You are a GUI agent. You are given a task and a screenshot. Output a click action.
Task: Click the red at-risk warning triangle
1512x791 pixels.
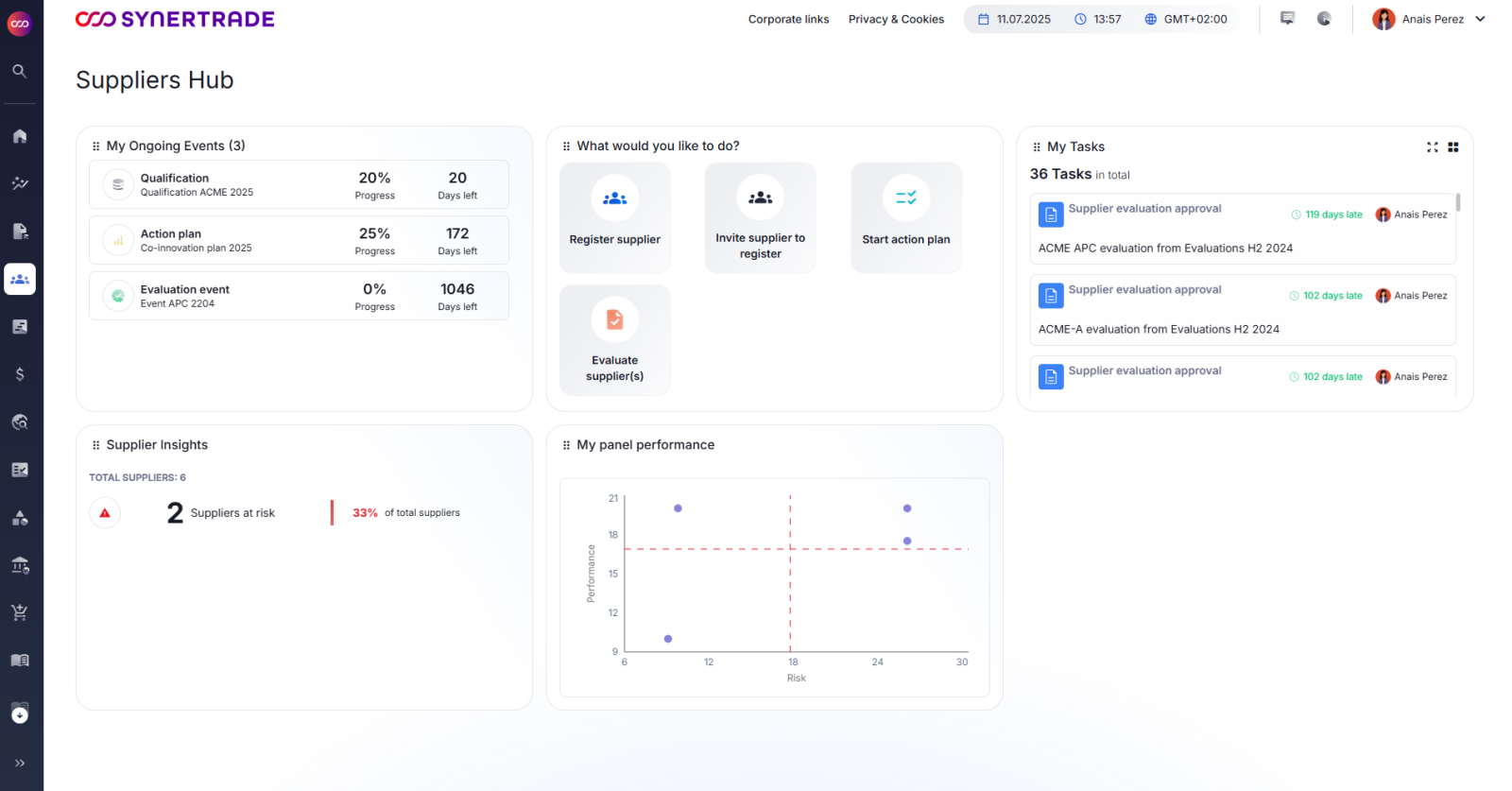[105, 513]
